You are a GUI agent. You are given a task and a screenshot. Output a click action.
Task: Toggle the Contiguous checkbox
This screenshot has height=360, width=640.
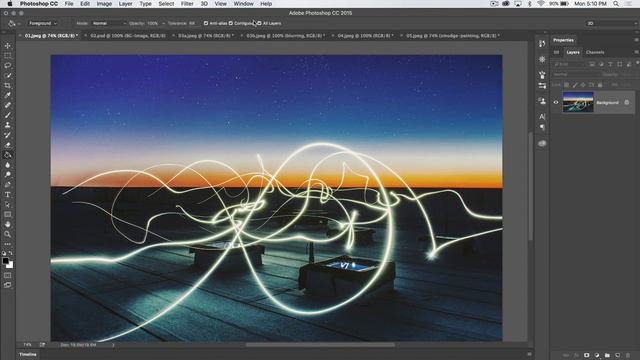(x=231, y=23)
